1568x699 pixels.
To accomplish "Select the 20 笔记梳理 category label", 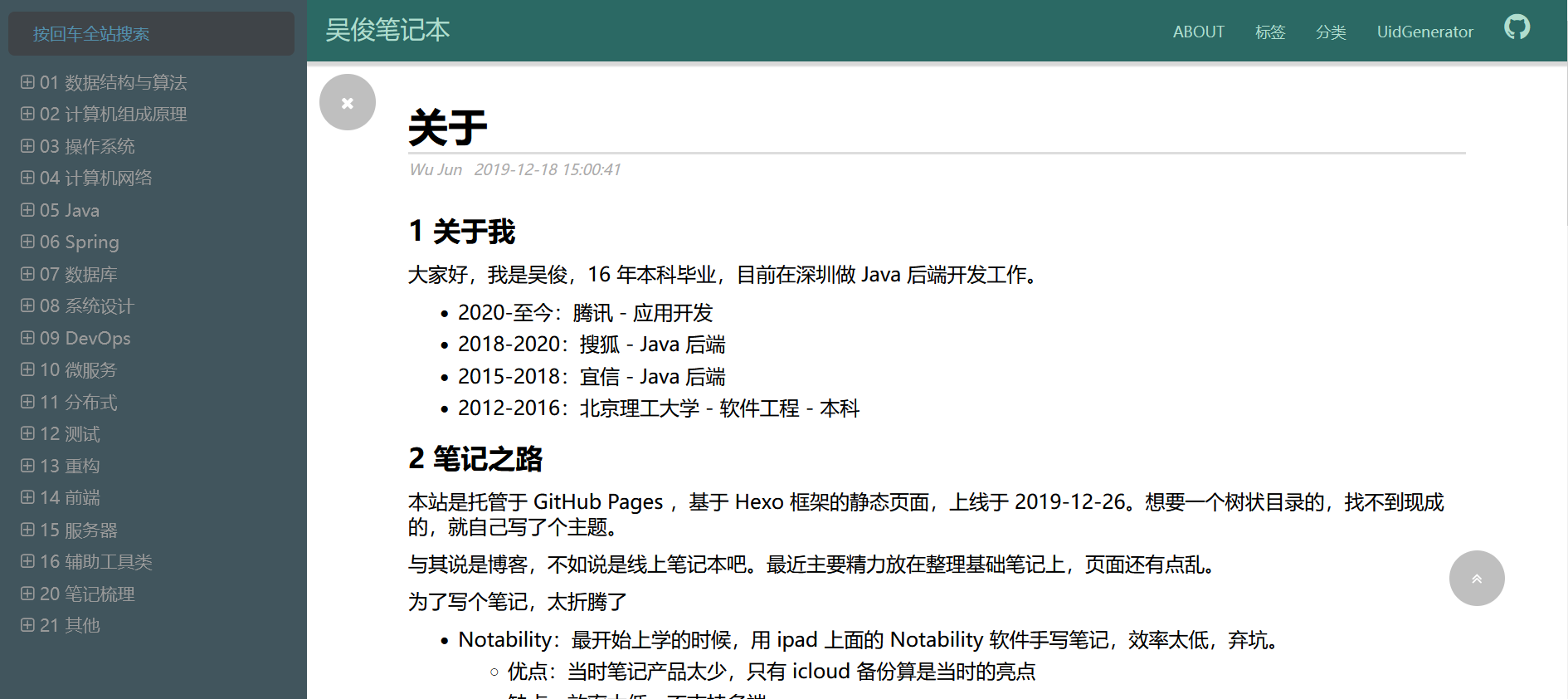I will (87, 594).
